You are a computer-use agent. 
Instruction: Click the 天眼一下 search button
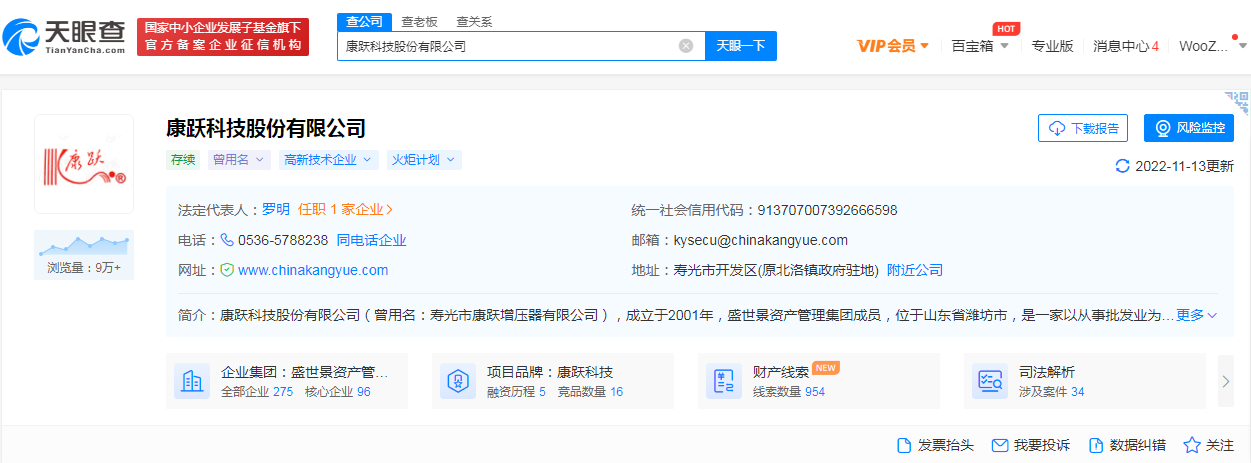point(741,46)
